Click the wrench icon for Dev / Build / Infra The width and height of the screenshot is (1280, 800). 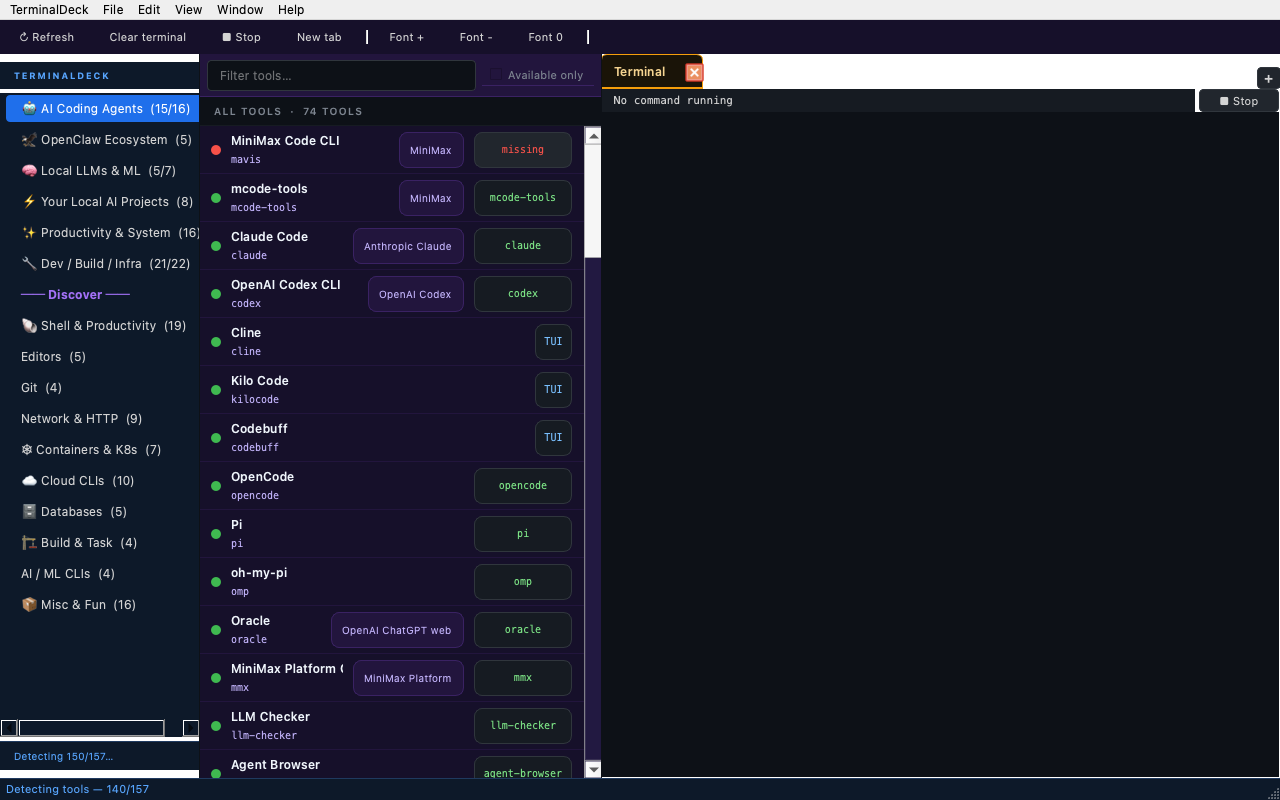pyautogui.click(x=29, y=264)
